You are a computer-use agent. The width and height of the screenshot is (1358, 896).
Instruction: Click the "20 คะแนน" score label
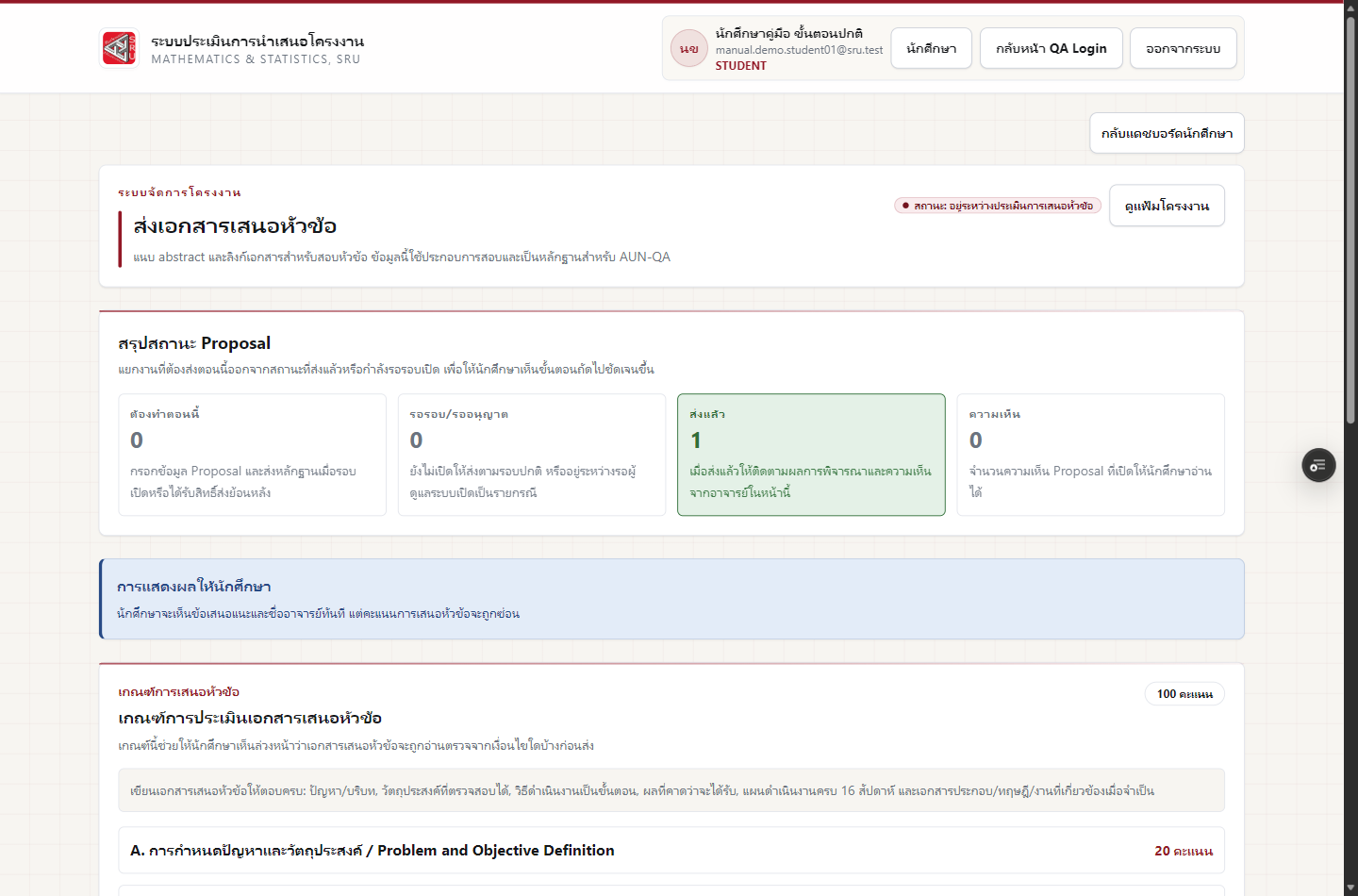[1184, 851]
